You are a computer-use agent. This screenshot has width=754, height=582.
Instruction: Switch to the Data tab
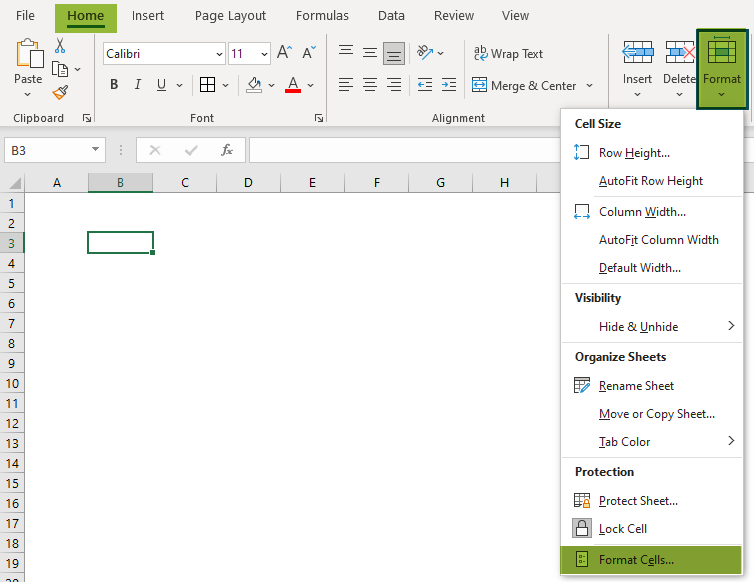[x=391, y=16]
